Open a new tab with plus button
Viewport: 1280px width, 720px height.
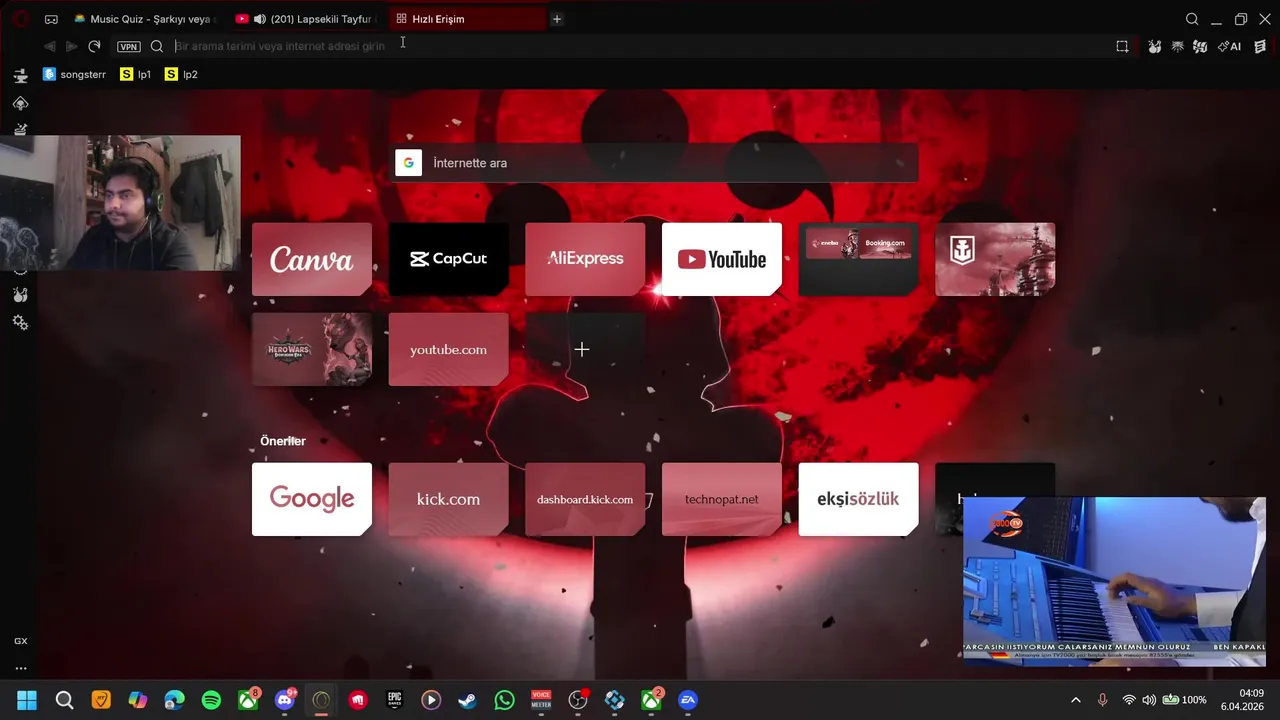tap(557, 19)
